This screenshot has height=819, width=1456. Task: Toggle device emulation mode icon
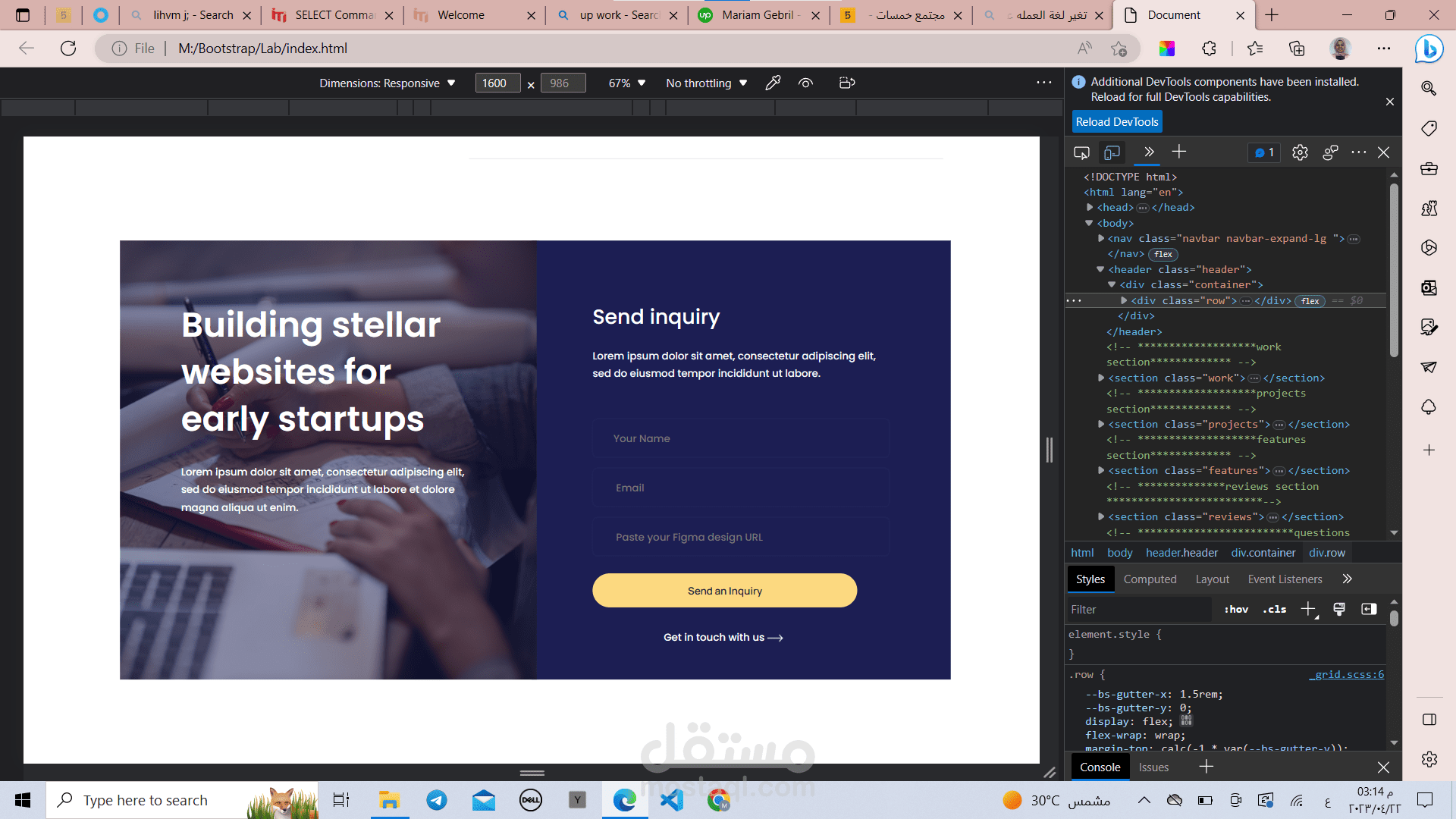pos(1112,152)
